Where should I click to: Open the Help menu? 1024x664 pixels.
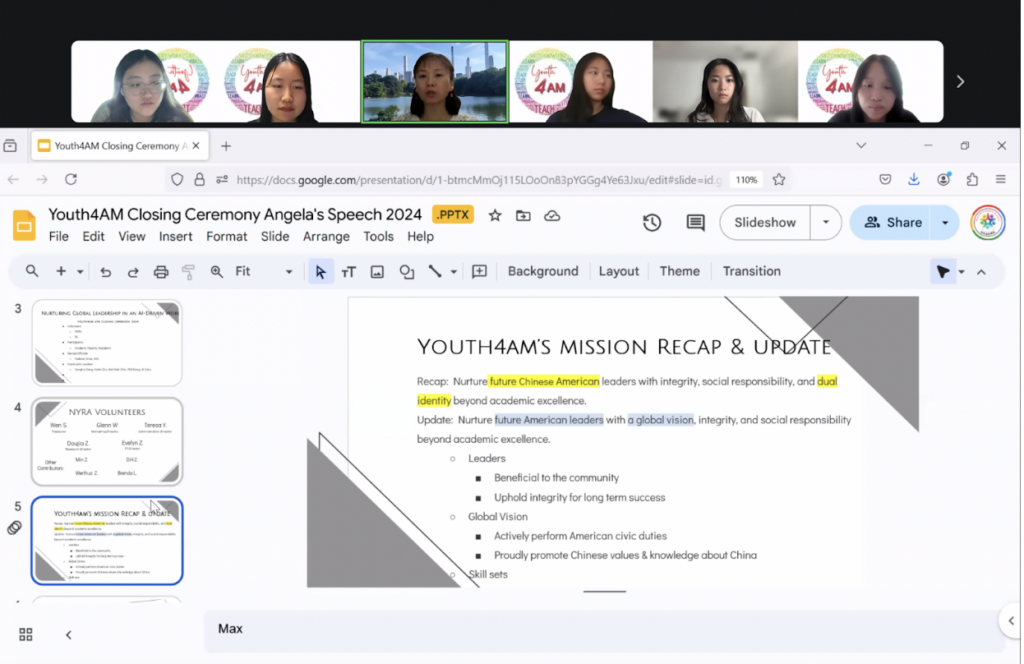point(420,236)
